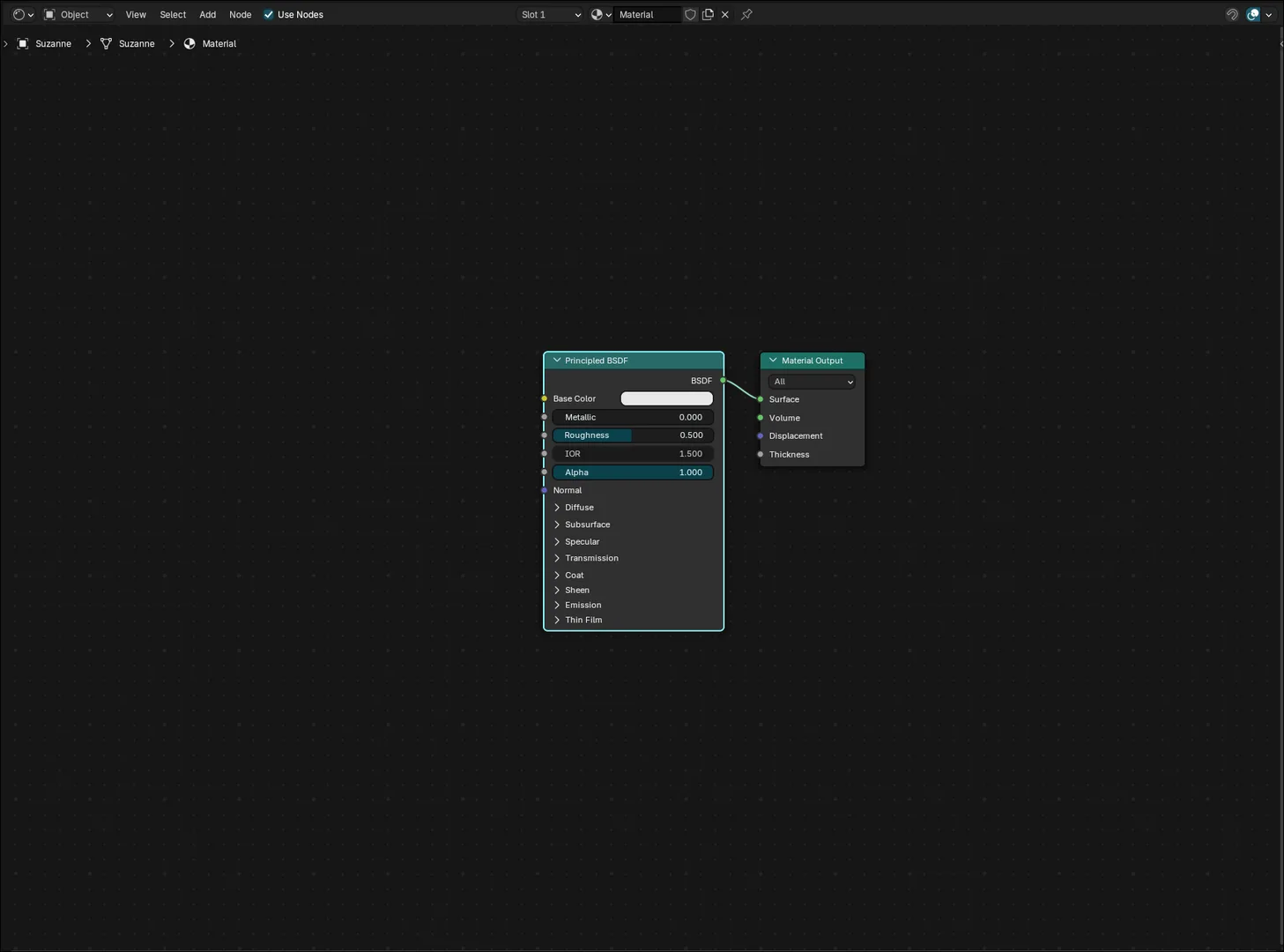Click the Alpha input socket
The image size is (1284, 952).
pyautogui.click(x=544, y=472)
